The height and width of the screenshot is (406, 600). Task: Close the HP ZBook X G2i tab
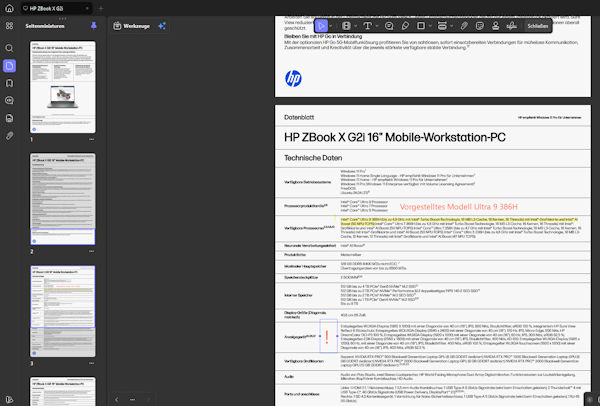click(87, 8)
